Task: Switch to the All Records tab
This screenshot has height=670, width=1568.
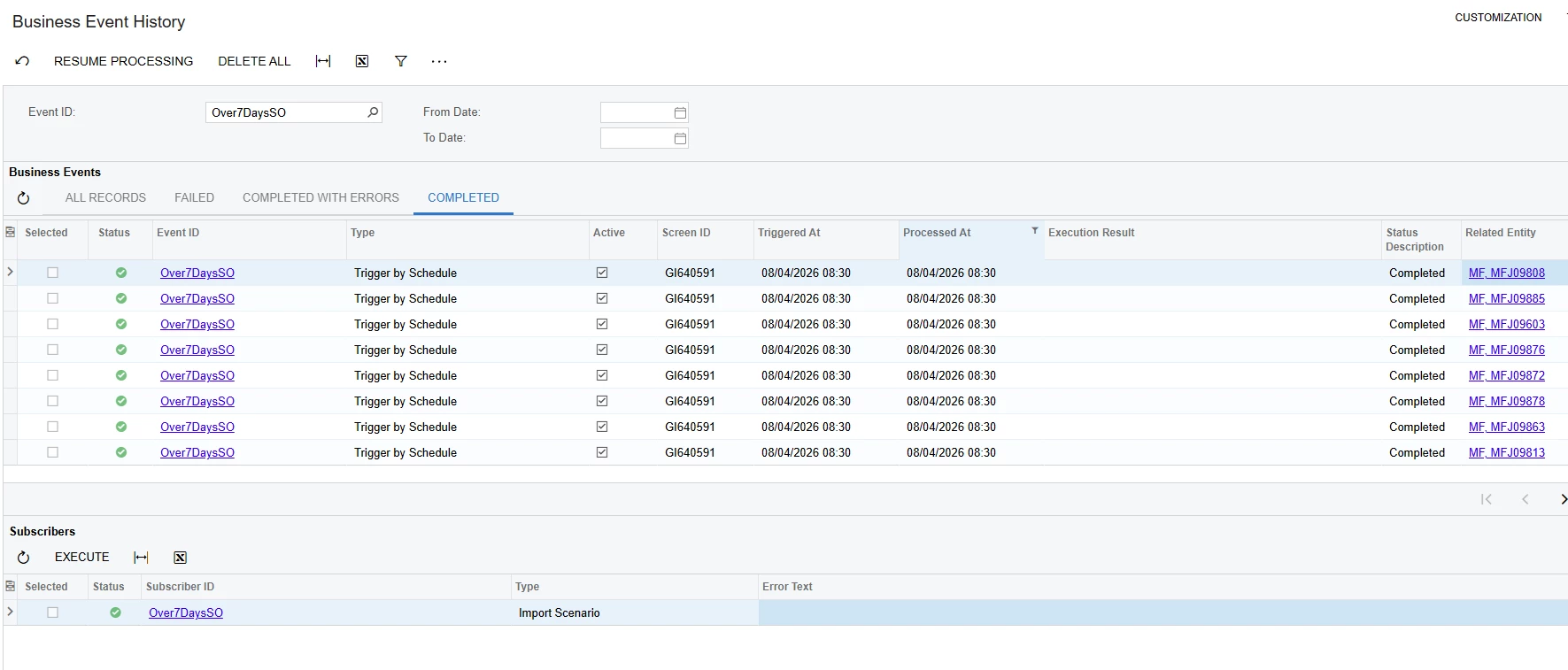Action: 105,198
